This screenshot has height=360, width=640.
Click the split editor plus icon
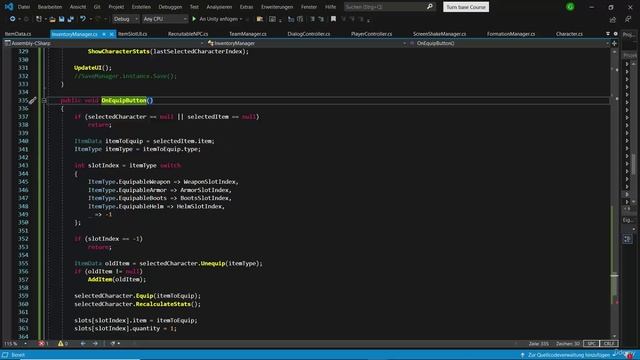(x=614, y=43)
